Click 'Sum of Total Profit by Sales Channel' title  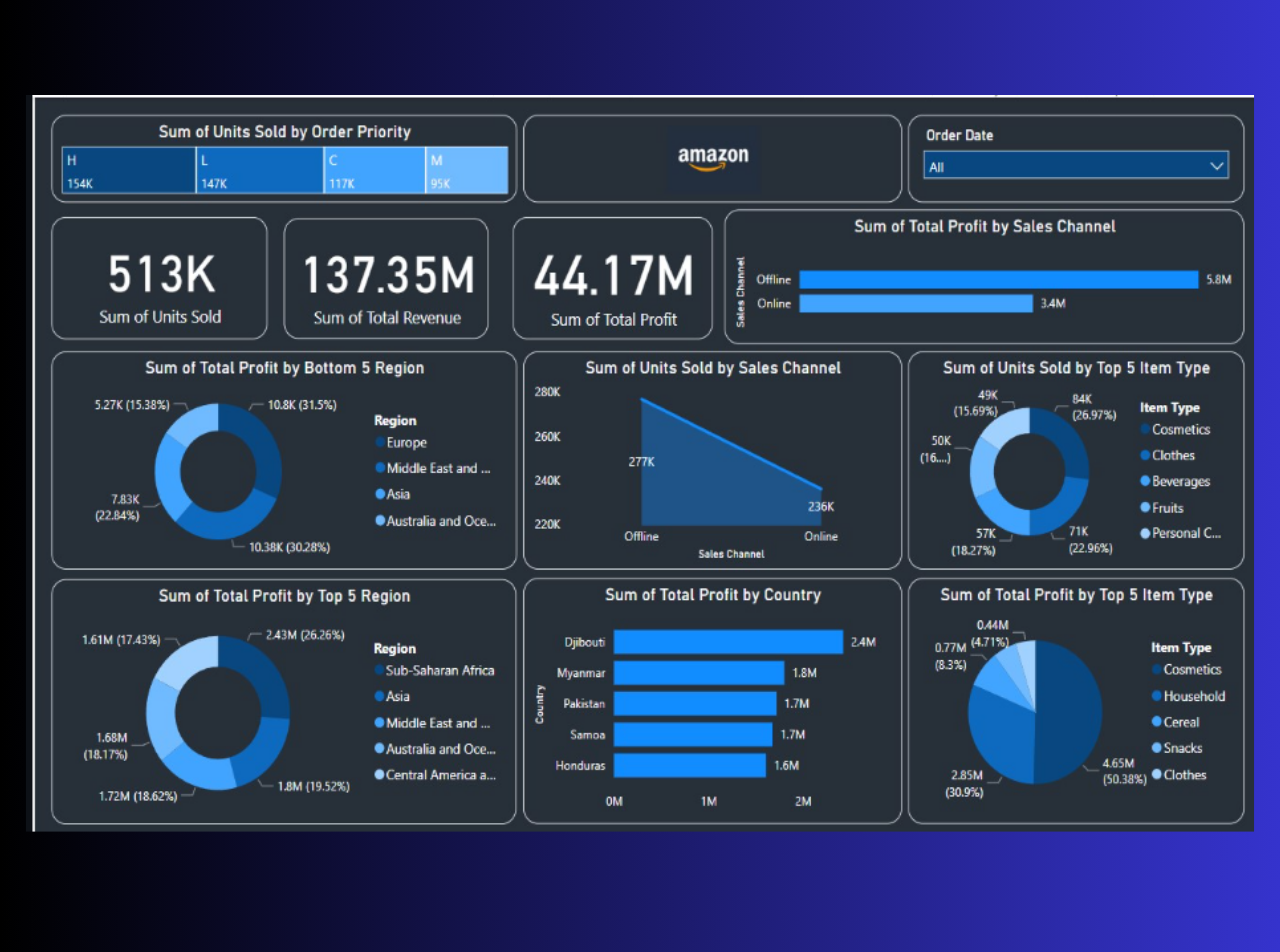pos(985,227)
